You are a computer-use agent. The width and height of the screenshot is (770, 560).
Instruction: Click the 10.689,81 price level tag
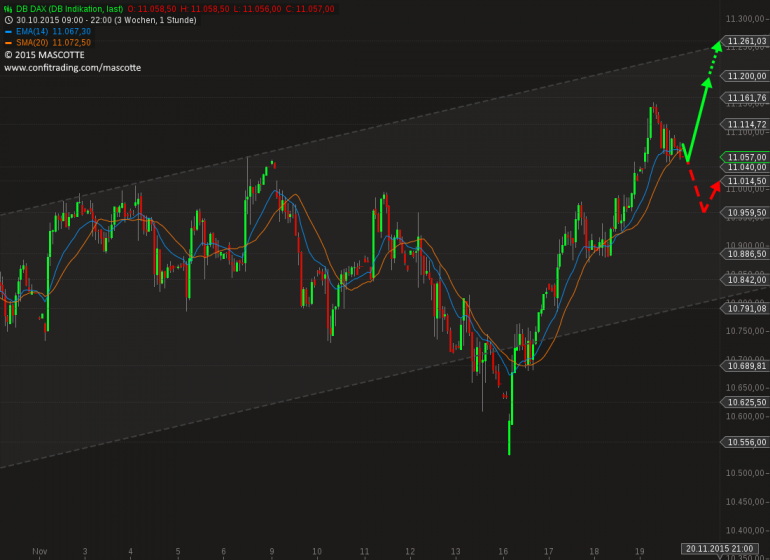744,366
